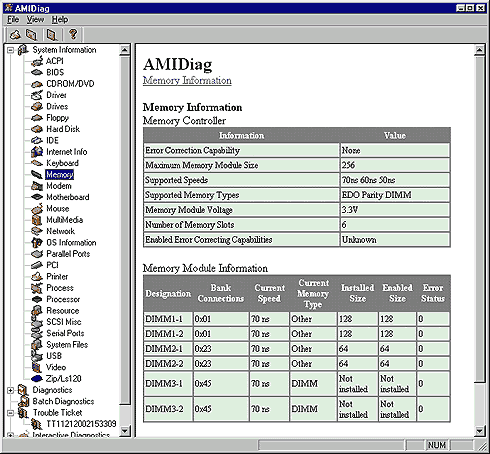490x454 pixels.
Task: Click tree panel scroll down arrow
Action: 125,431
